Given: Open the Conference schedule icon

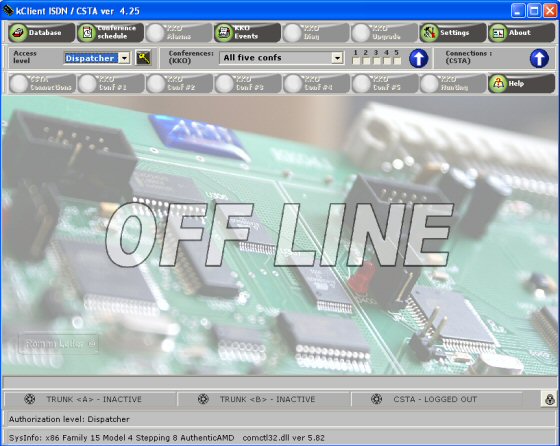Looking at the screenshot, I should tap(87, 33).
